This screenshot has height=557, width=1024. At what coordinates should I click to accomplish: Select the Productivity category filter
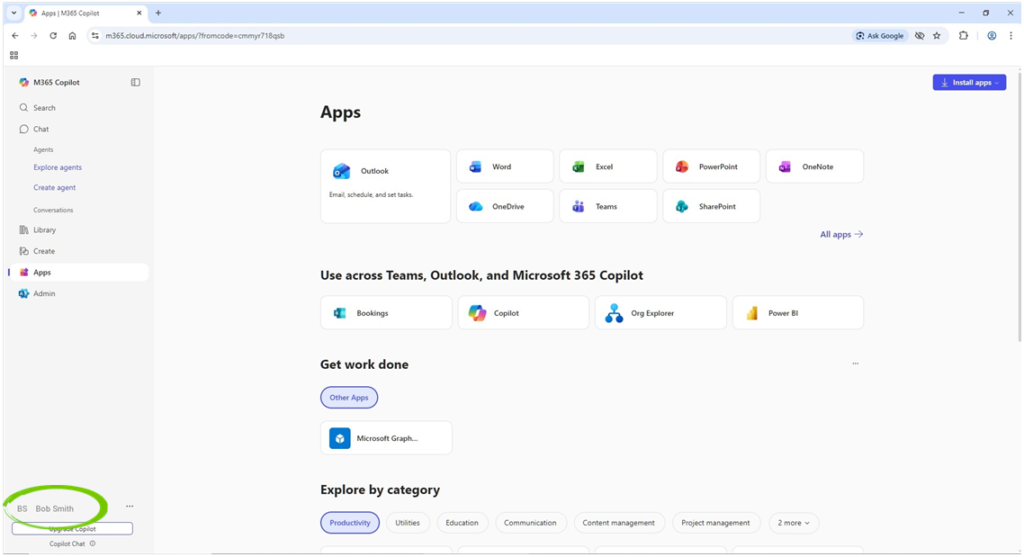click(350, 522)
